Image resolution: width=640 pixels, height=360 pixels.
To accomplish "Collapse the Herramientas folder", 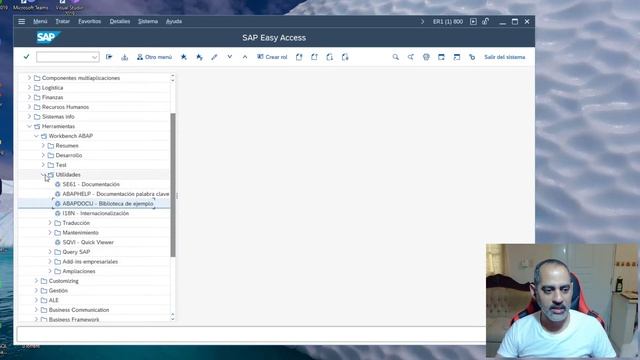I will coord(29,126).
